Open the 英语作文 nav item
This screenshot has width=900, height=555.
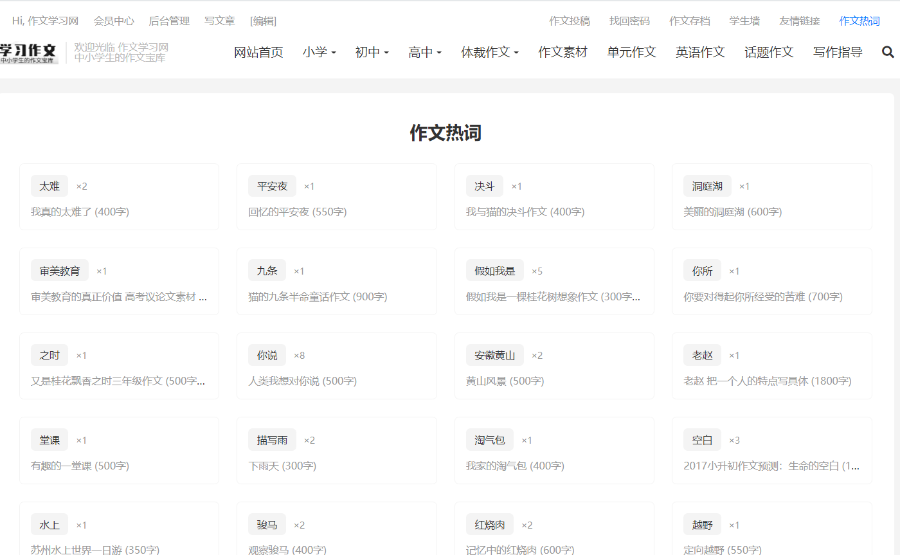[700, 52]
